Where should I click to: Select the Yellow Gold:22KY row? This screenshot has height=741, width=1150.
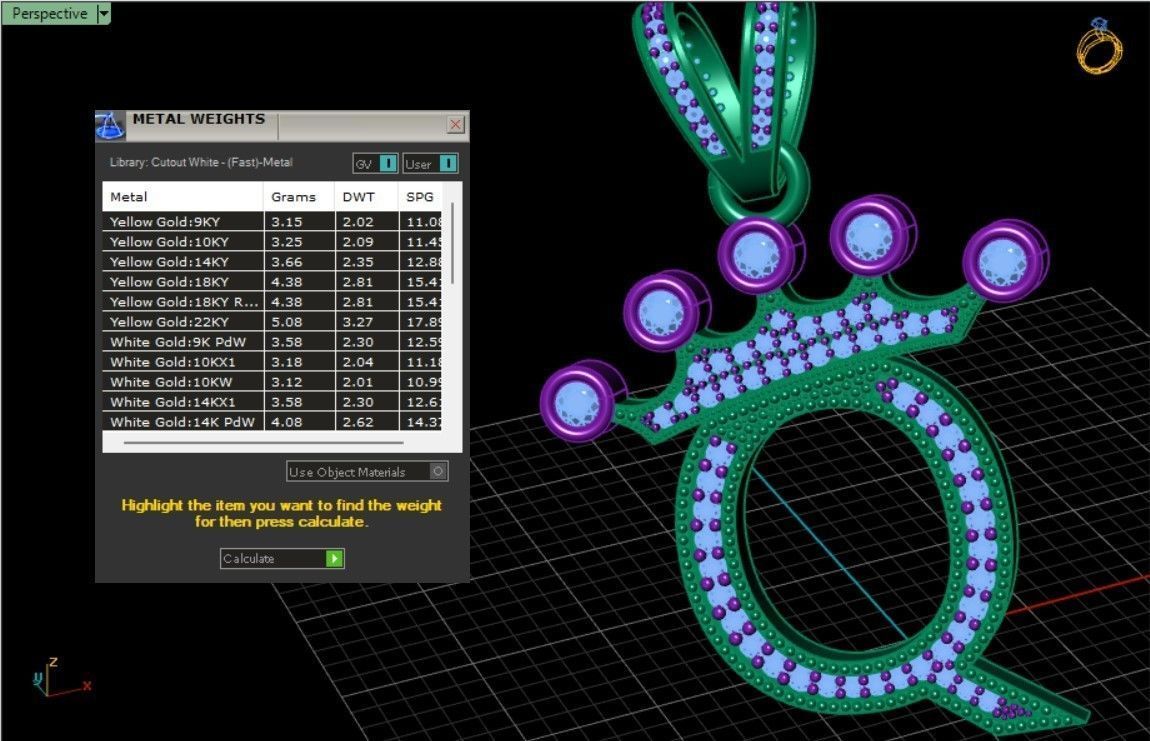coord(272,321)
